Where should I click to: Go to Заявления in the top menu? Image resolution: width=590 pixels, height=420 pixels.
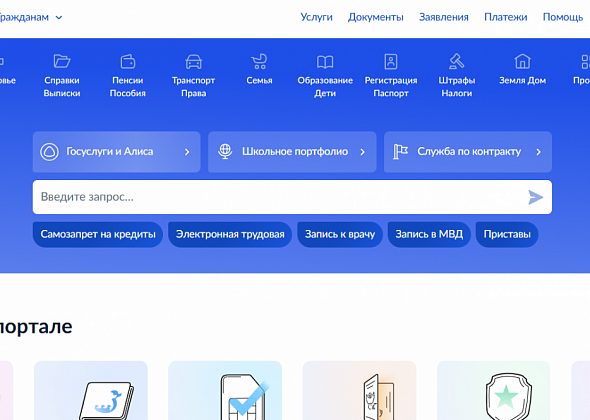(444, 17)
